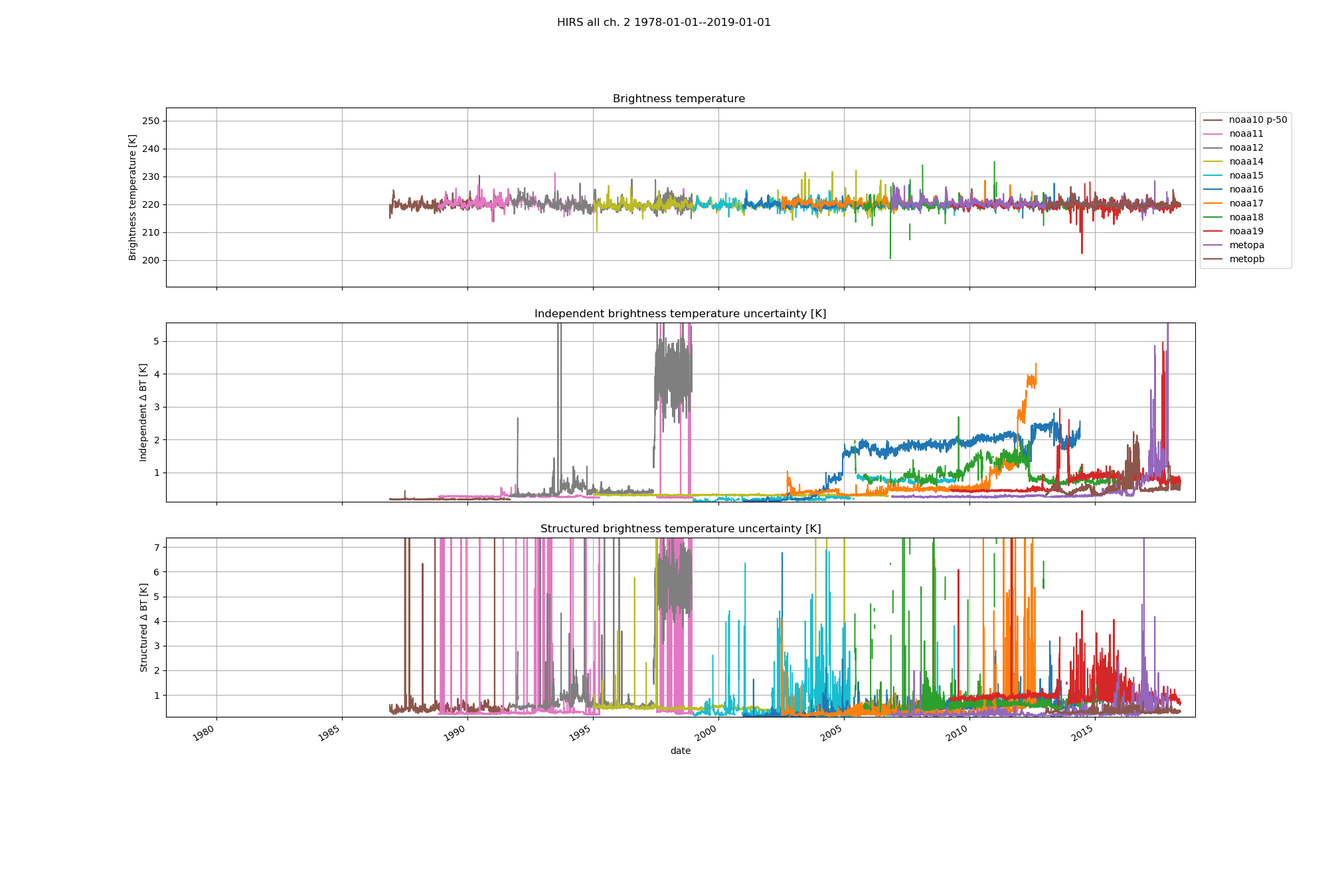The height and width of the screenshot is (896, 1328).
Task: Click the 210 tick on brightness temperature axis
Action: pos(151,232)
